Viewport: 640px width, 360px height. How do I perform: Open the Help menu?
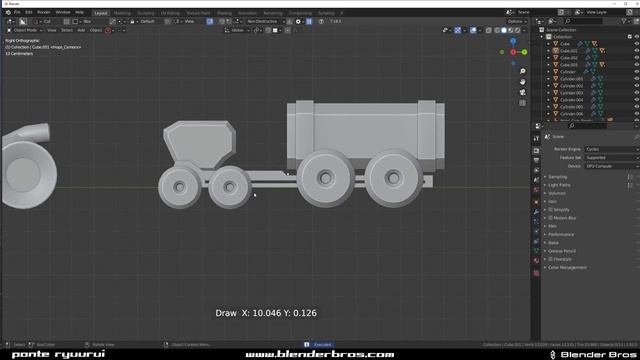[80, 13]
